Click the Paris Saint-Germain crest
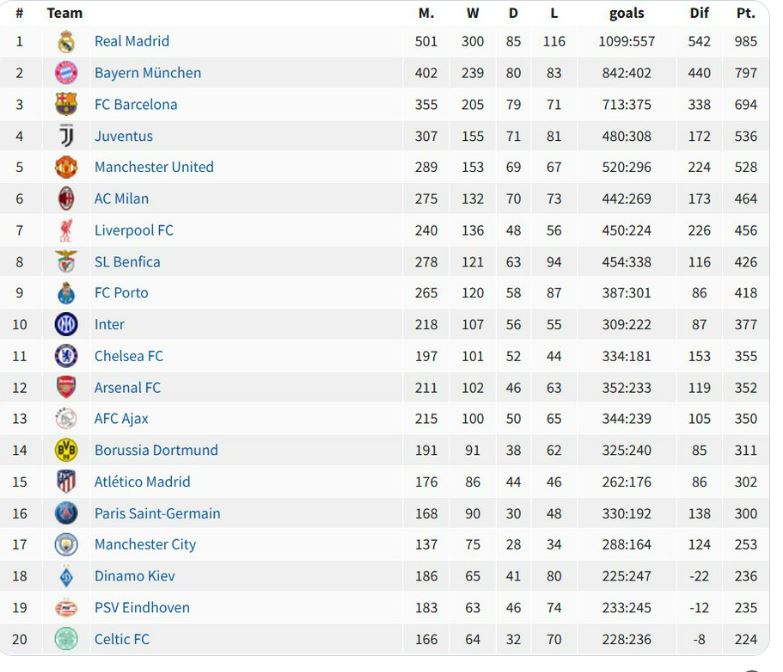Screen dimensions: 783x672 click(66, 513)
